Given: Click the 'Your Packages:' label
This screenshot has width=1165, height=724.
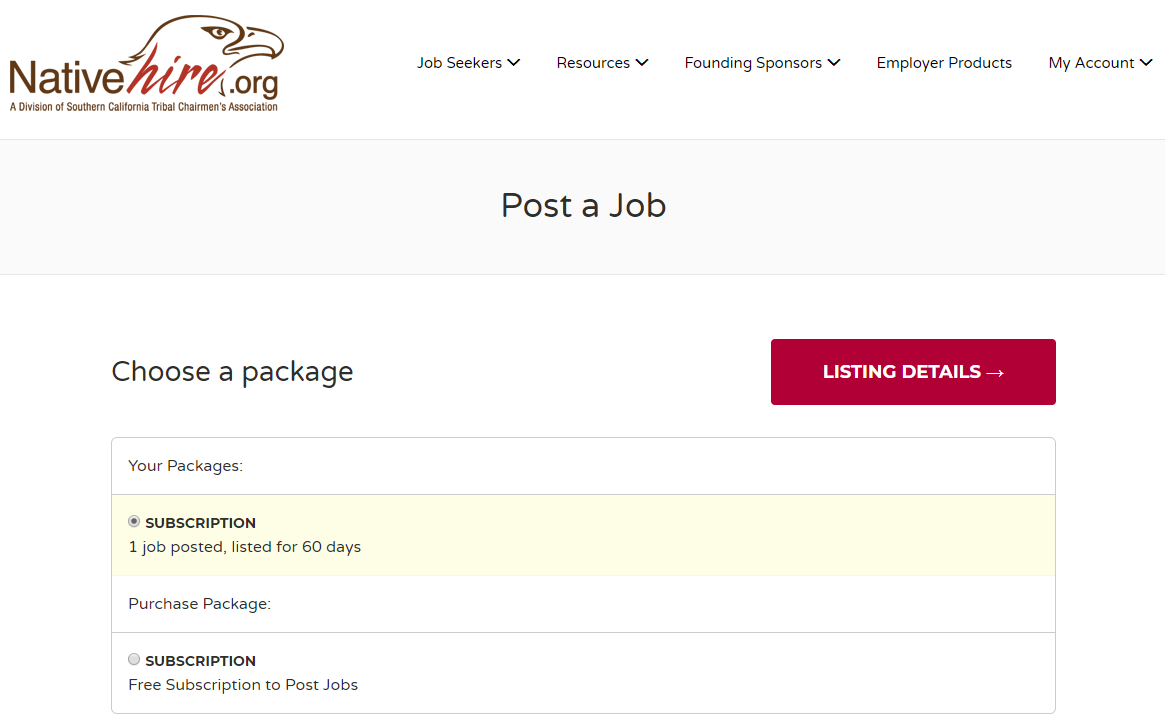Looking at the screenshot, I should (x=186, y=466).
